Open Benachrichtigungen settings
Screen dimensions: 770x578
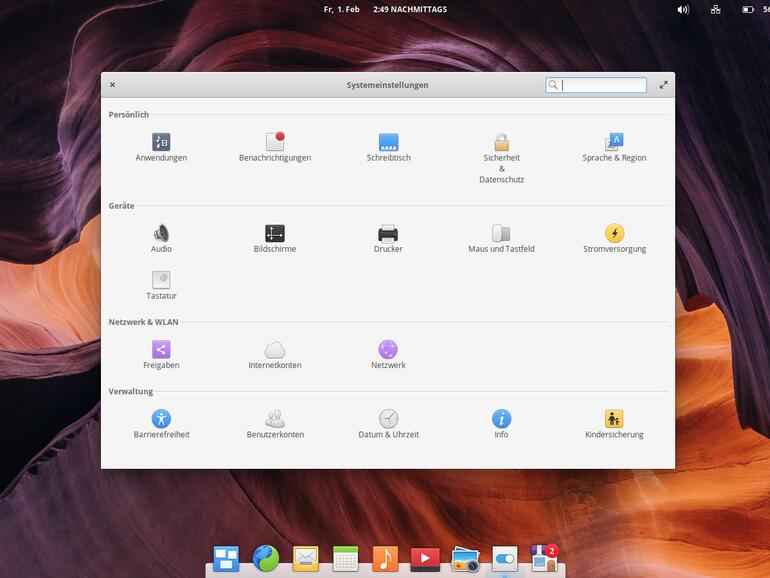[275, 147]
